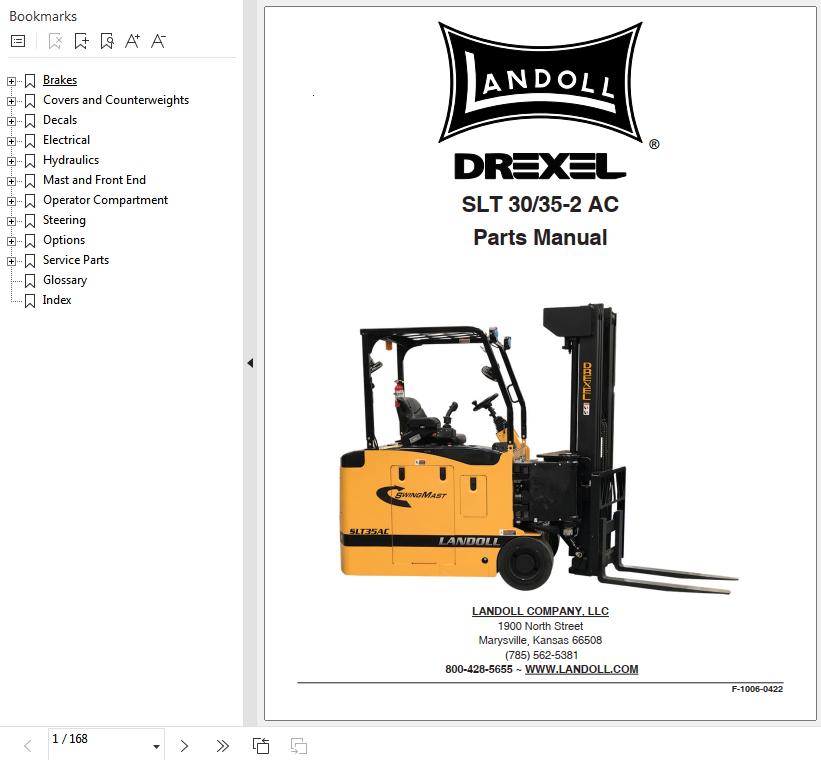Click the 1900 North Street address line
Viewport: 821px width, 760px height.
[x=540, y=626]
